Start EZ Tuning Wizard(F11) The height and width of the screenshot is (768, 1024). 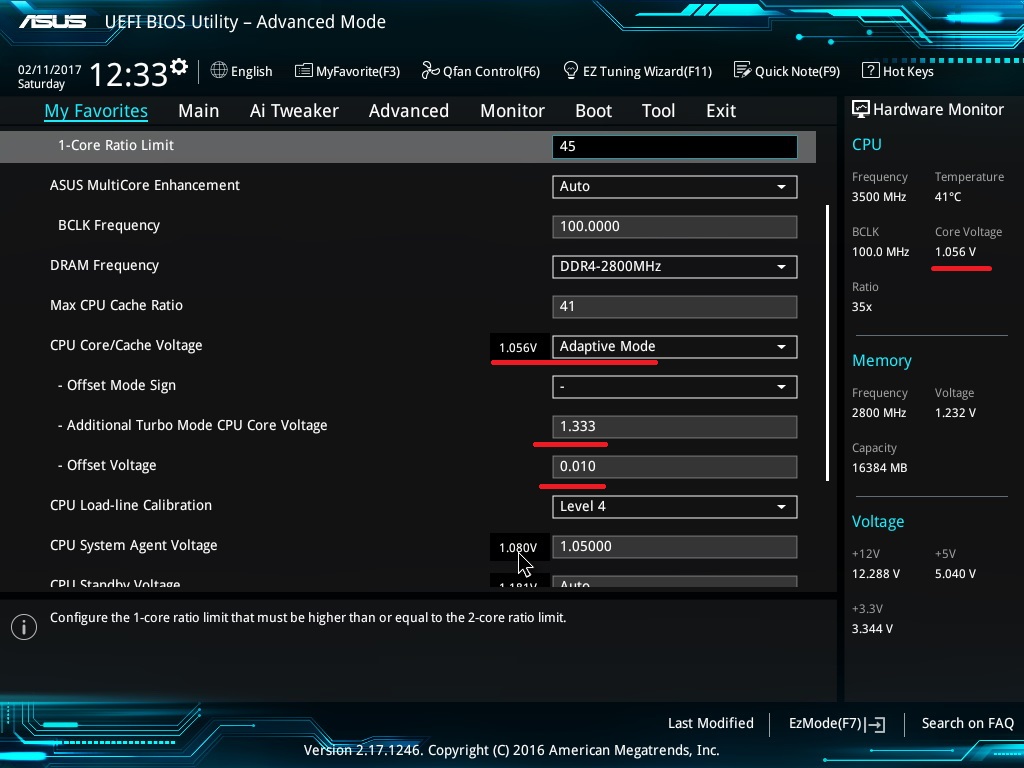point(647,71)
